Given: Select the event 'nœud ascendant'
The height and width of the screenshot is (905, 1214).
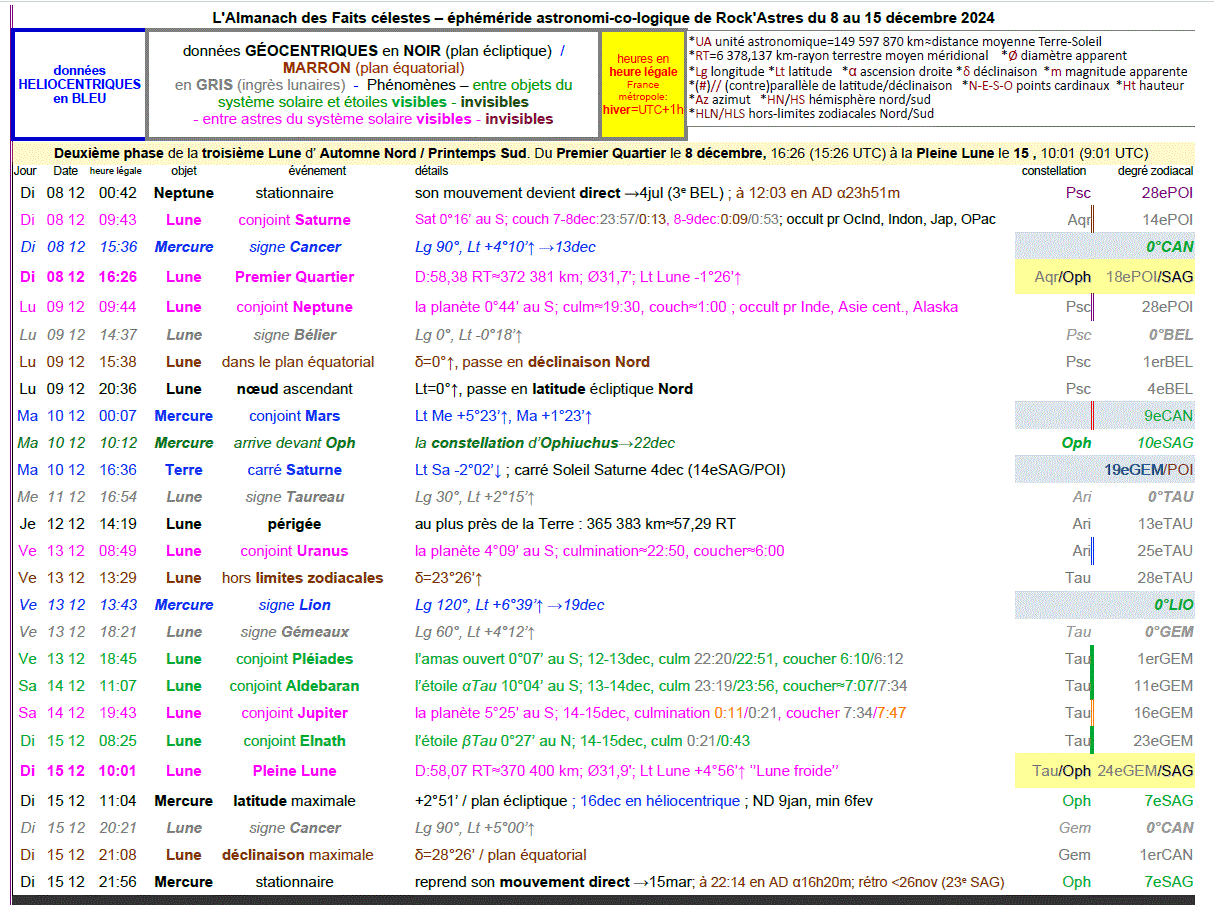Looking at the screenshot, I should point(294,389).
